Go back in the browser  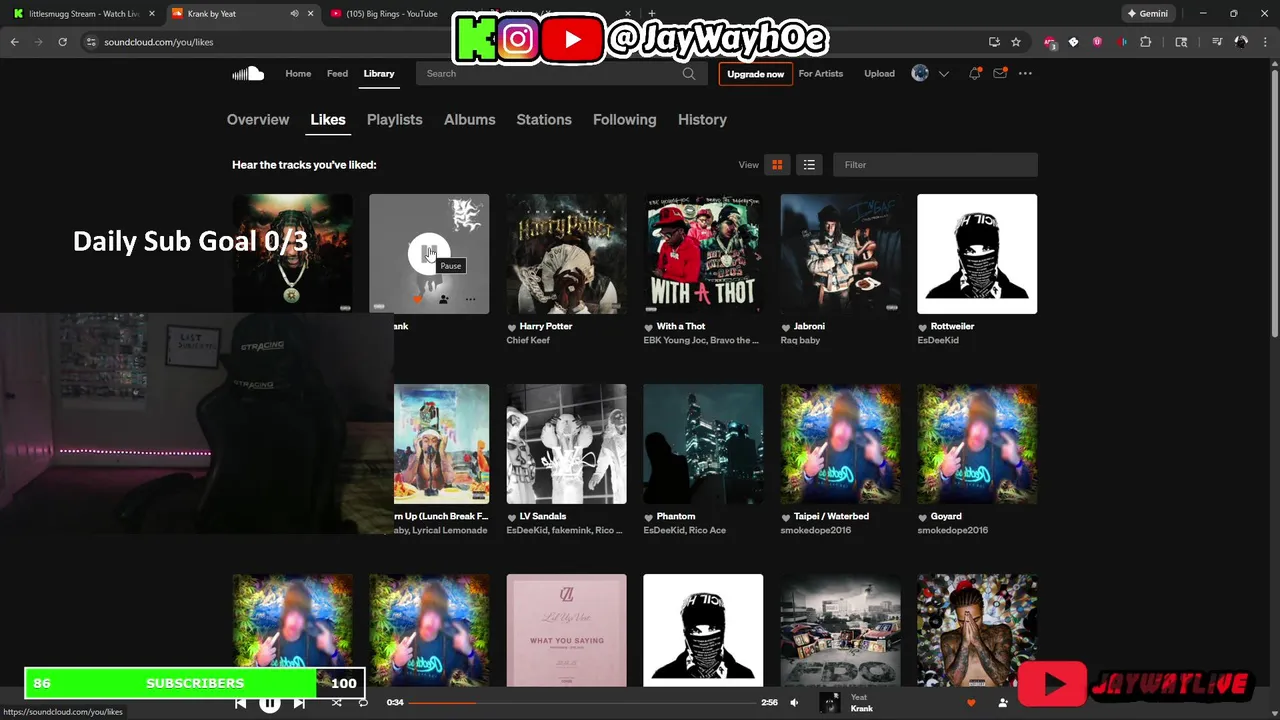[14, 42]
